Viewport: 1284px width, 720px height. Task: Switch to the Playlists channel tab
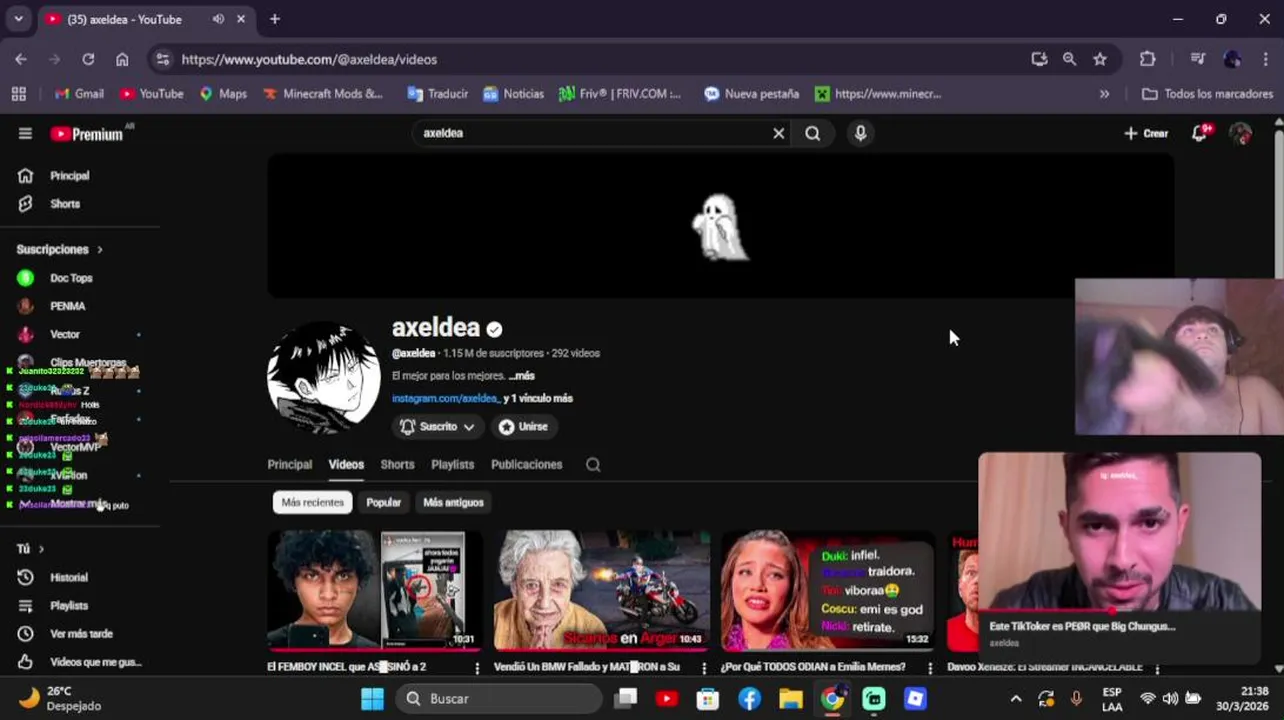pyautogui.click(x=452, y=464)
